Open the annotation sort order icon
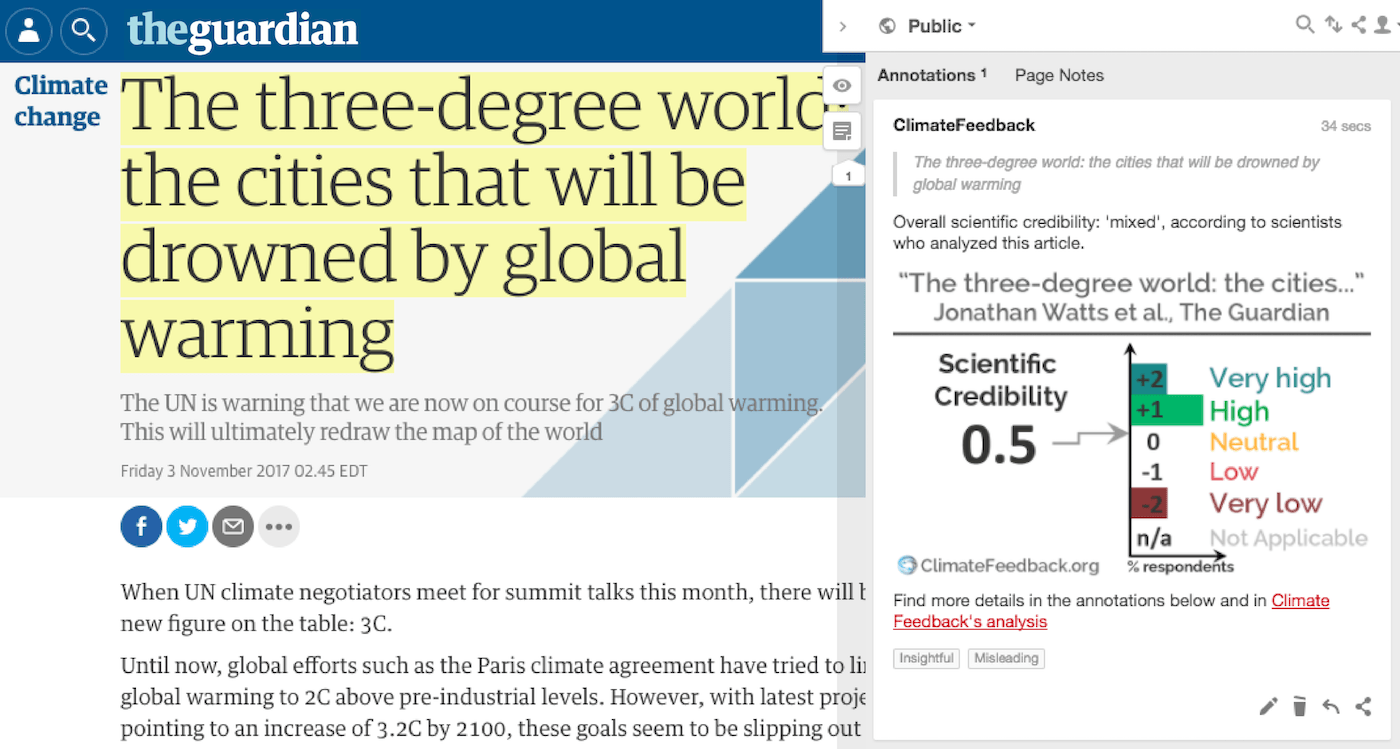This screenshot has height=749, width=1400. click(1333, 25)
